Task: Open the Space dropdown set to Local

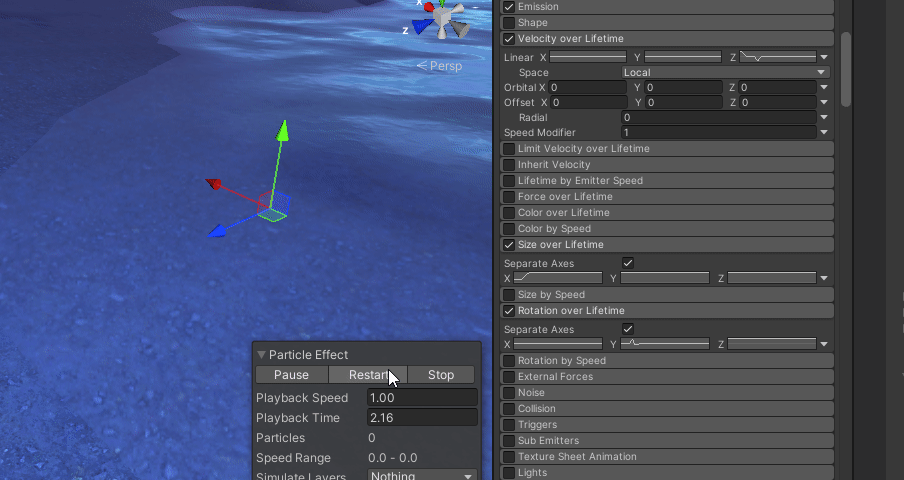Action: pyautogui.click(x=725, y=72)
